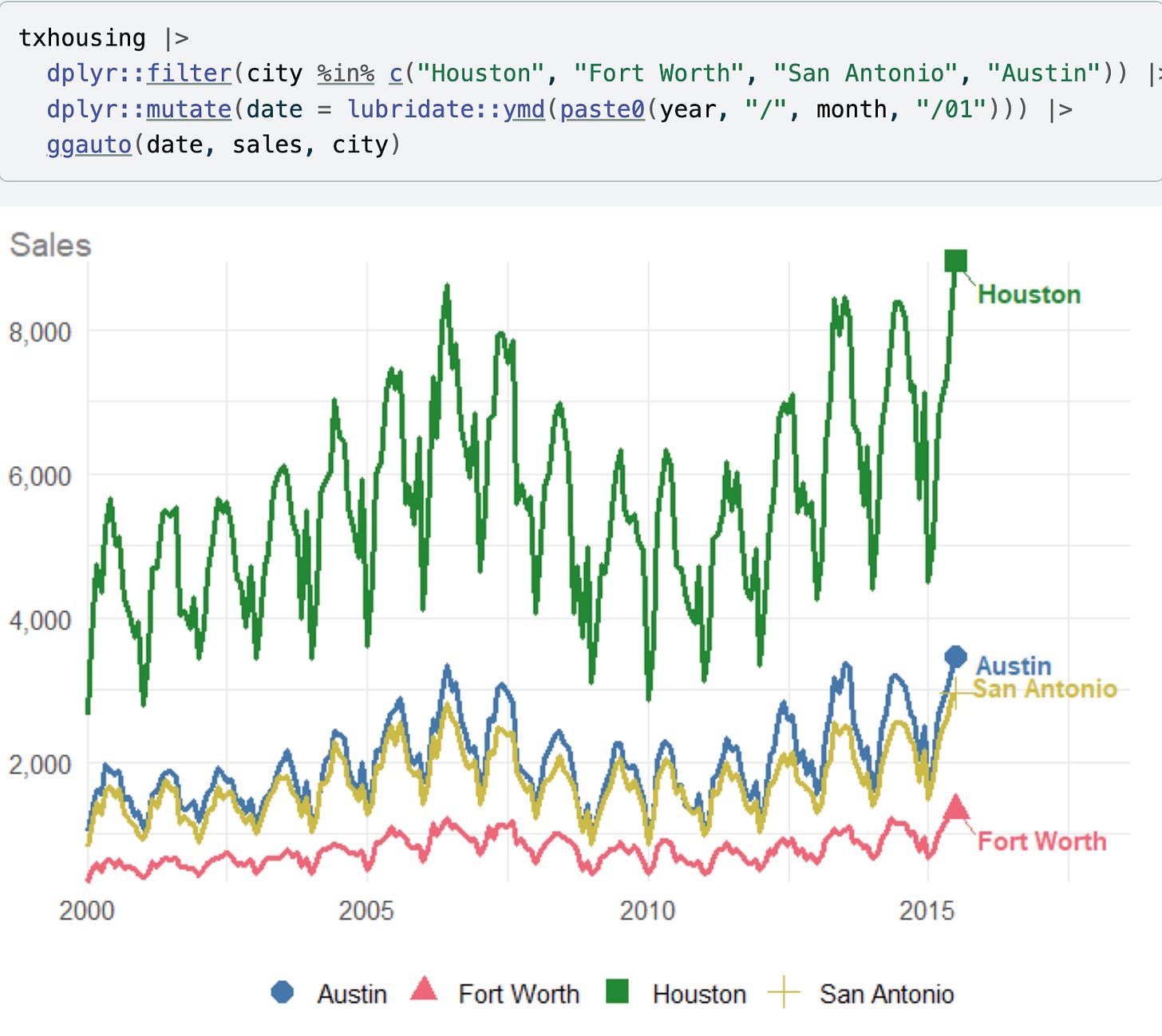
Task: Open the mutate function link
Action: pyautogui.click(x=189, y=109)
